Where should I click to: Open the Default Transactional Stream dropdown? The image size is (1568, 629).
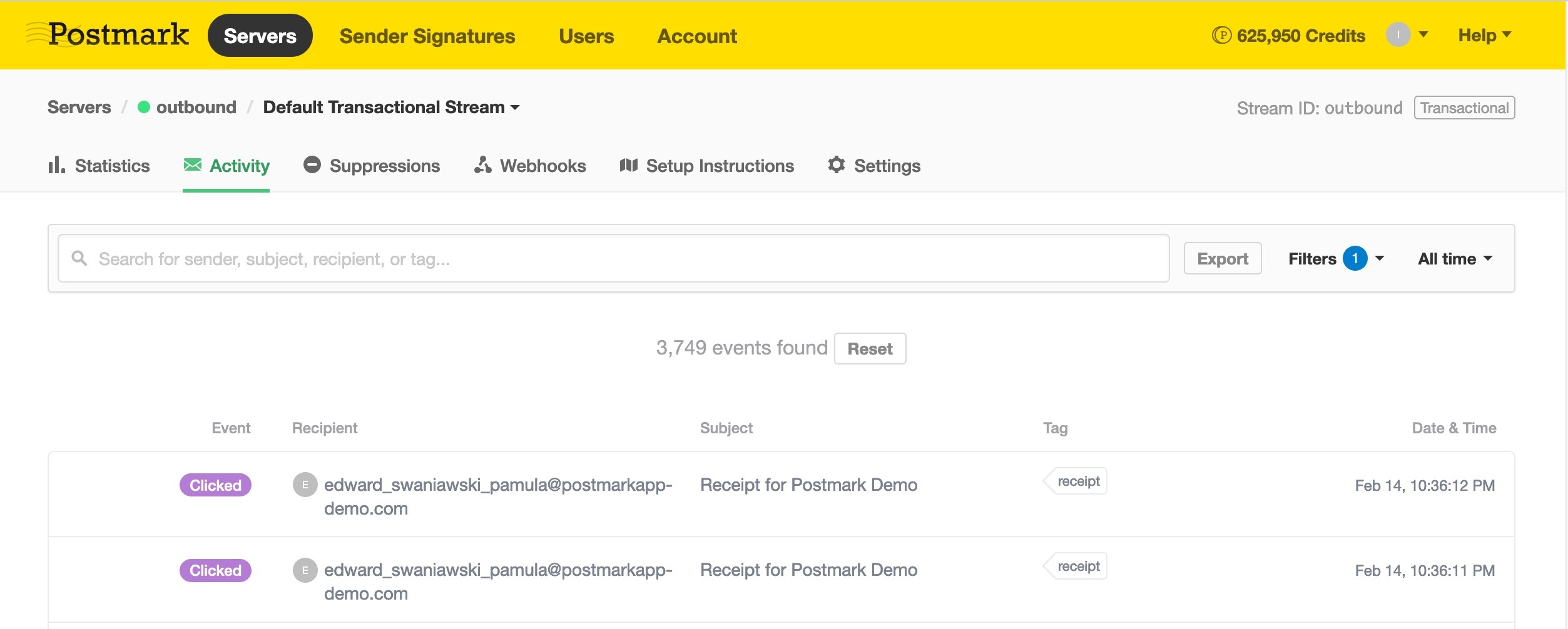(391, 108)
